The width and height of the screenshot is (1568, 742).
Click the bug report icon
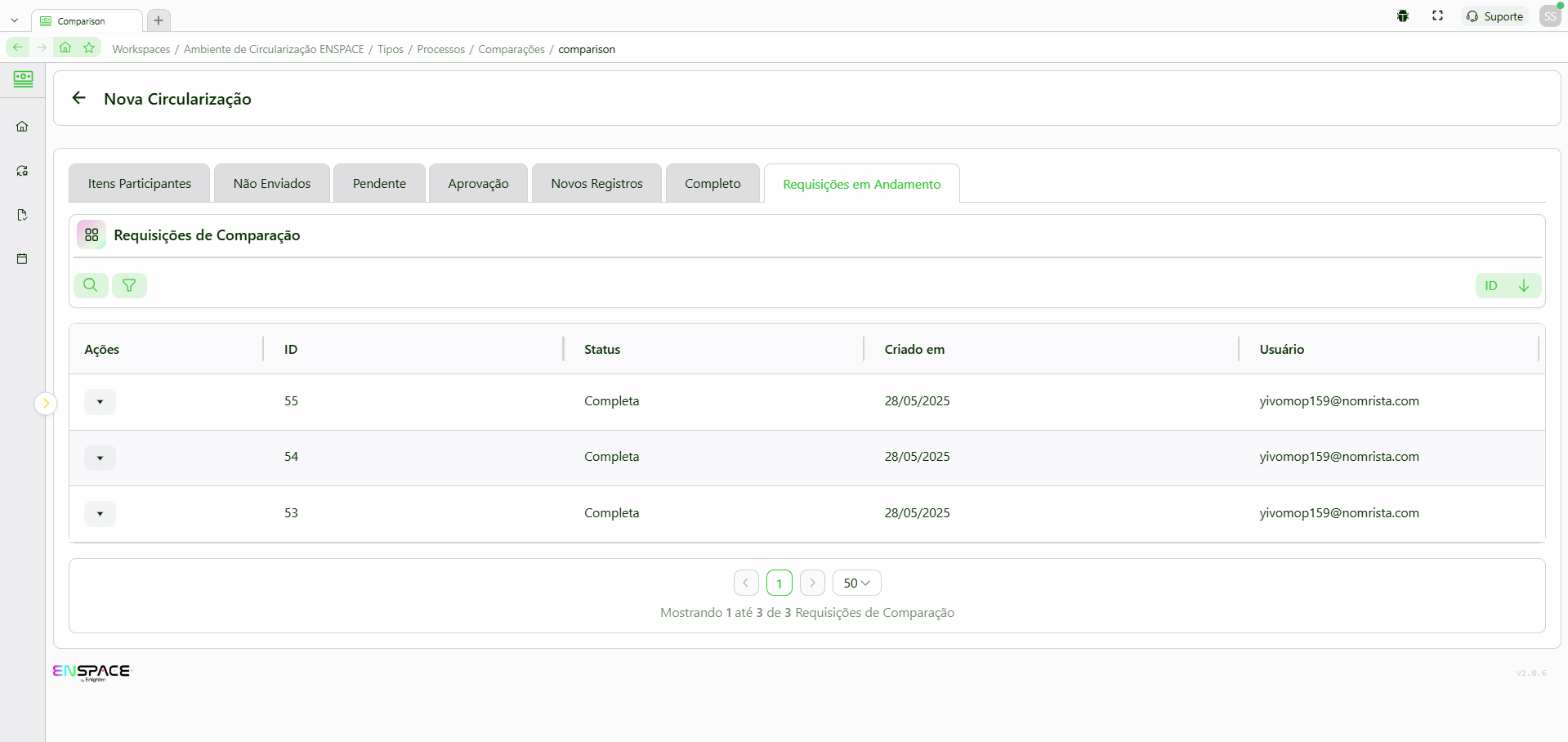tap(1403, 16)
